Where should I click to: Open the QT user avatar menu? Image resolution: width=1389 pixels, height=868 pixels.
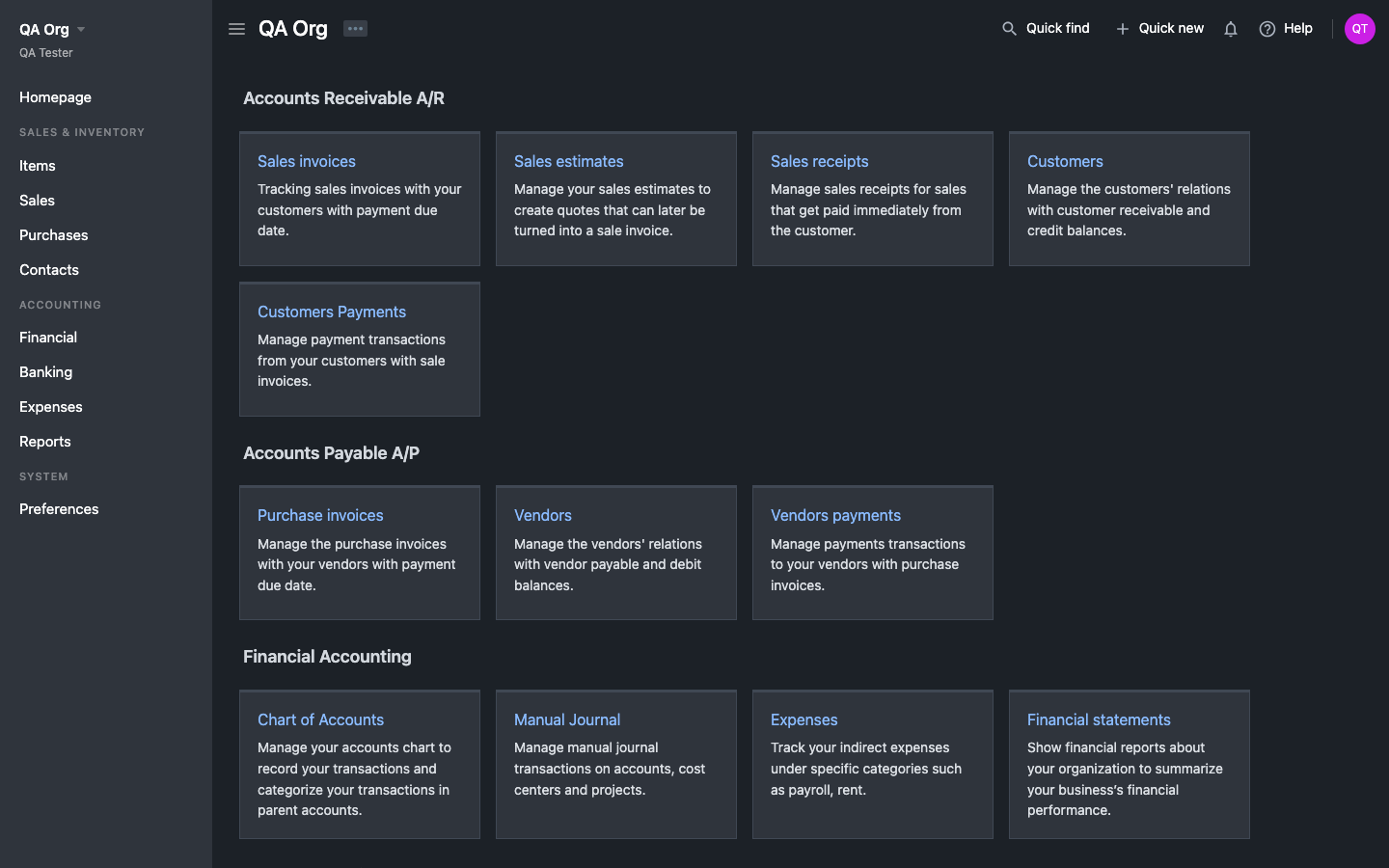(1360, 29)
